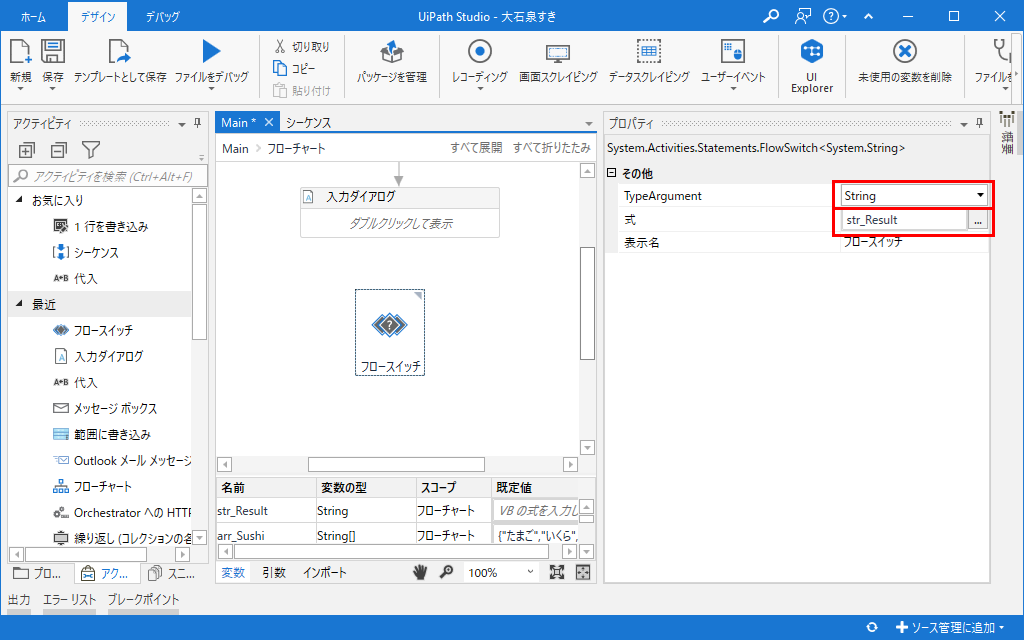The height and width of the screenshot is (640, 1024).
Task: Collapse the ribbon with the up chevron
Action: [x=869, y=16]
